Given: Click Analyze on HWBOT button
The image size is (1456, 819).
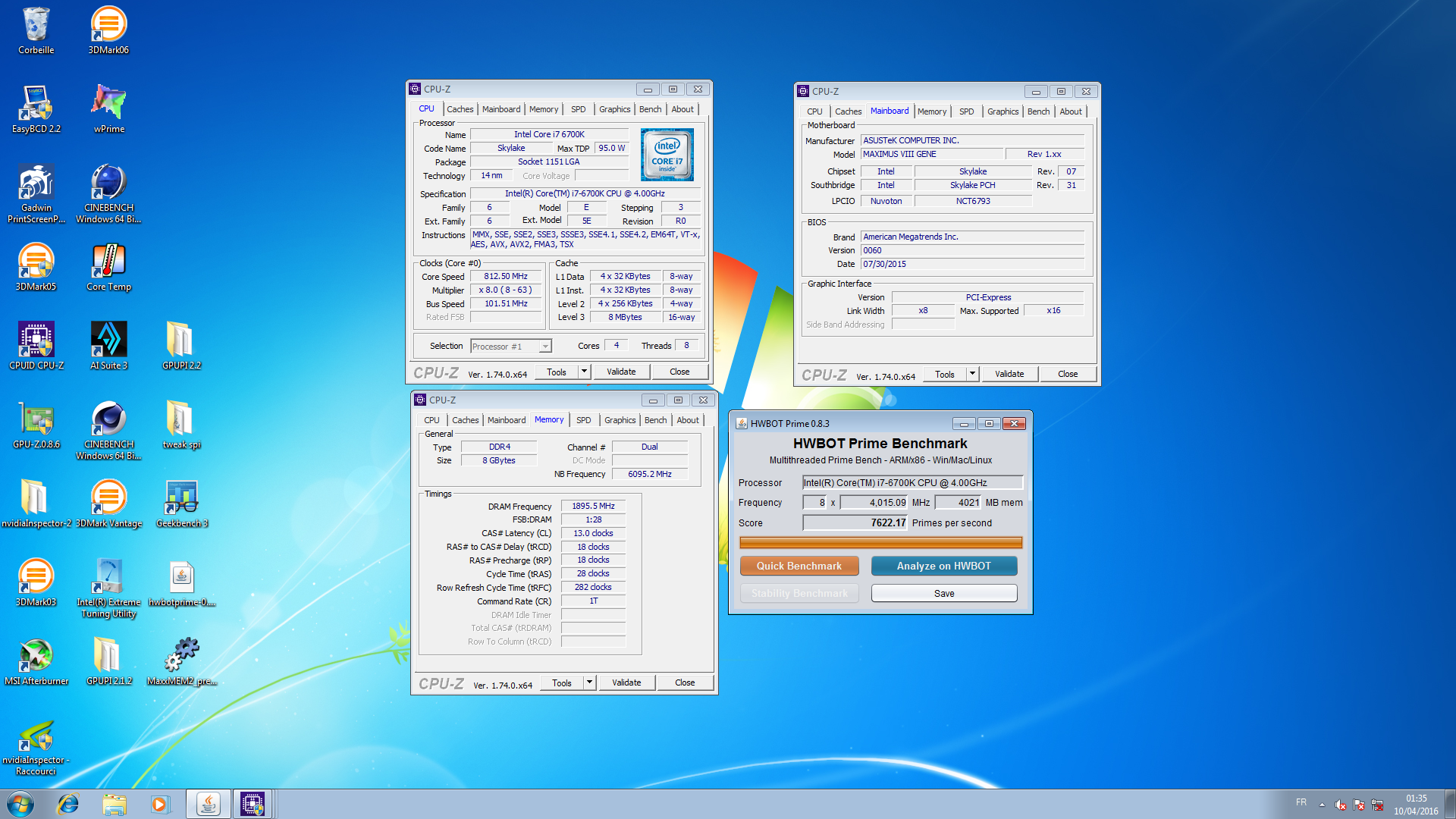Looking at the screenshot, I should coord(944,566).
